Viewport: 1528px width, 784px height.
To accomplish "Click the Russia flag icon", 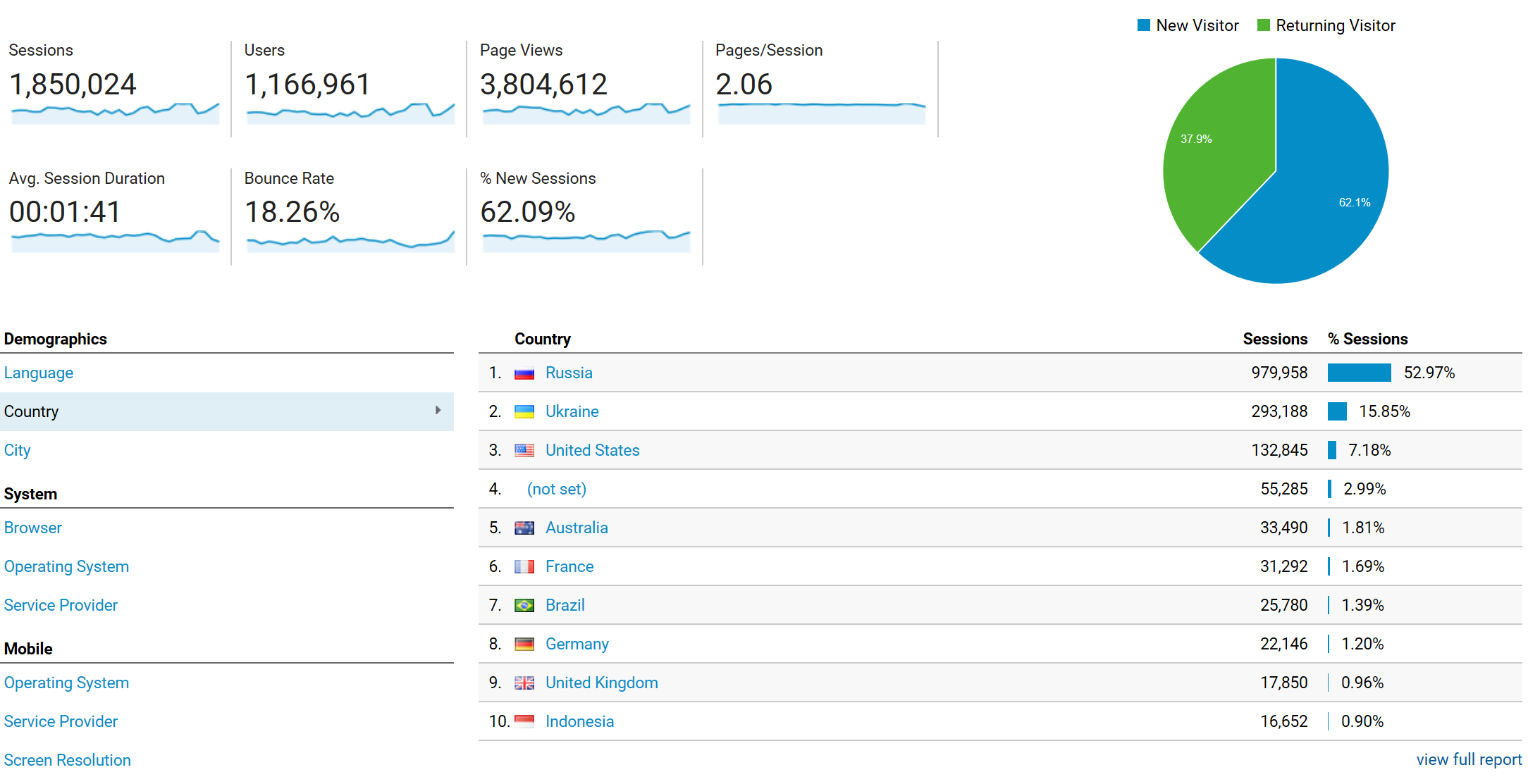I will point(524,373).
